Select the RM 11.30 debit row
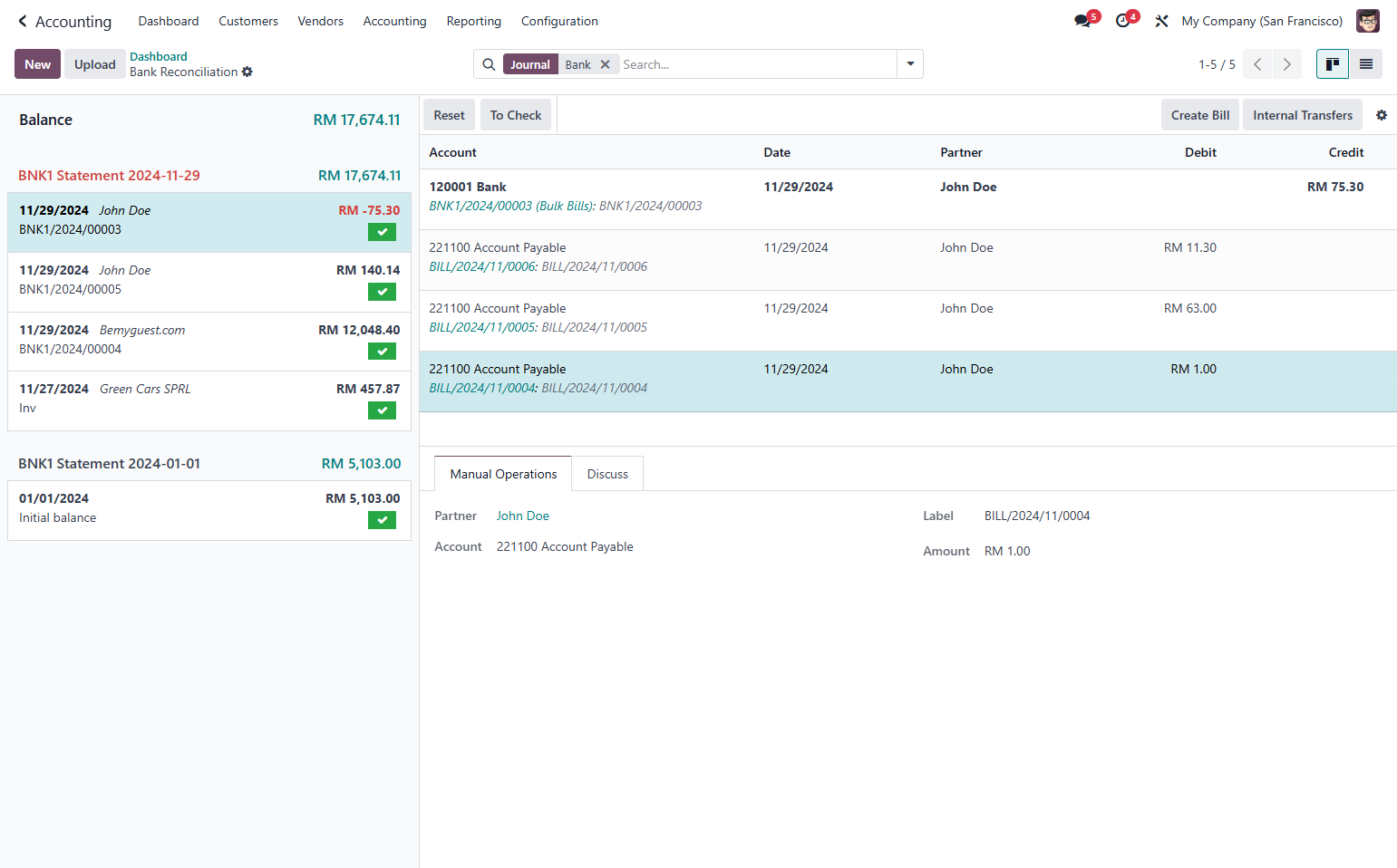Viewport: 1397px width, 868px height. [x=907, y=260]
